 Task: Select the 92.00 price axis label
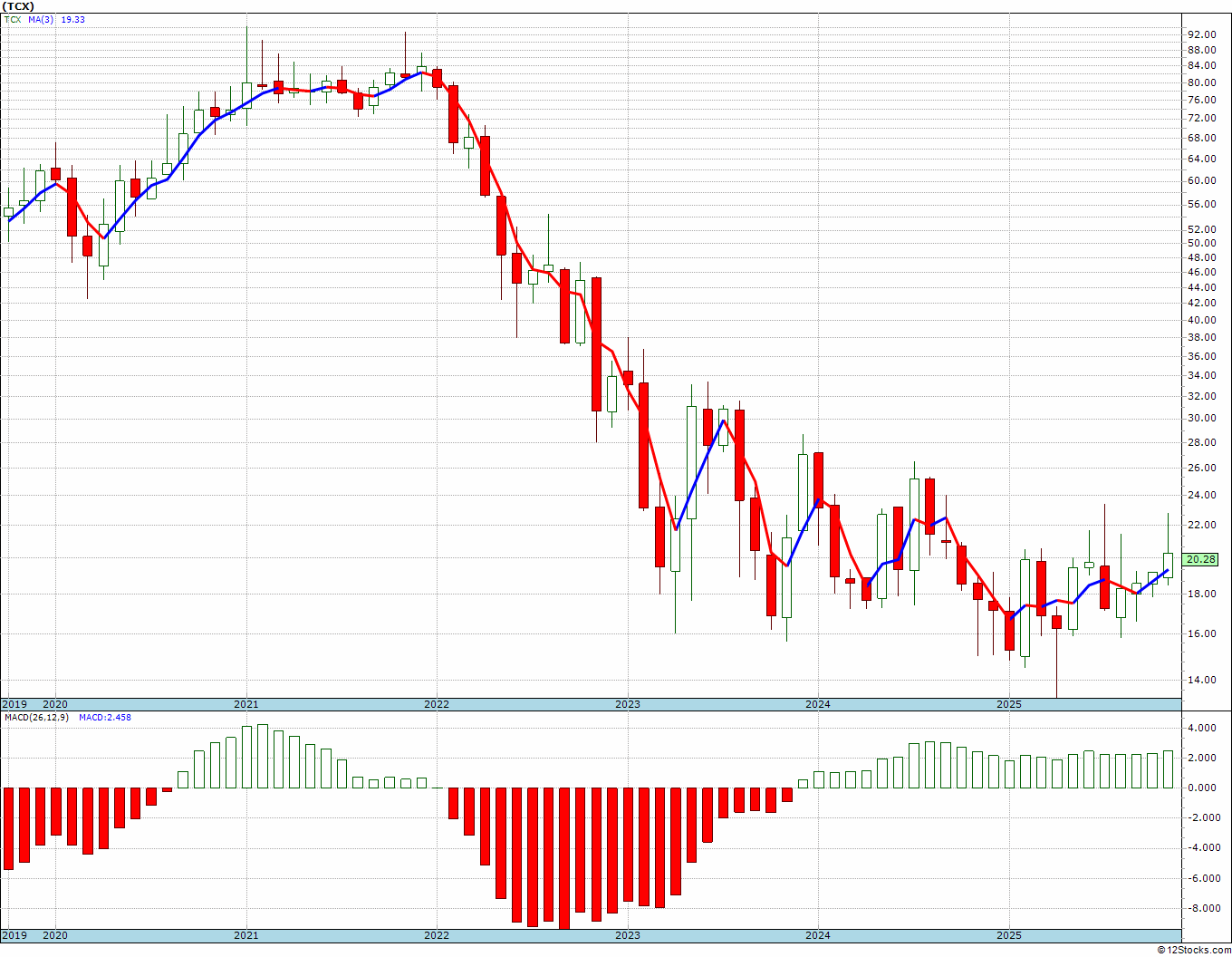1201,34
